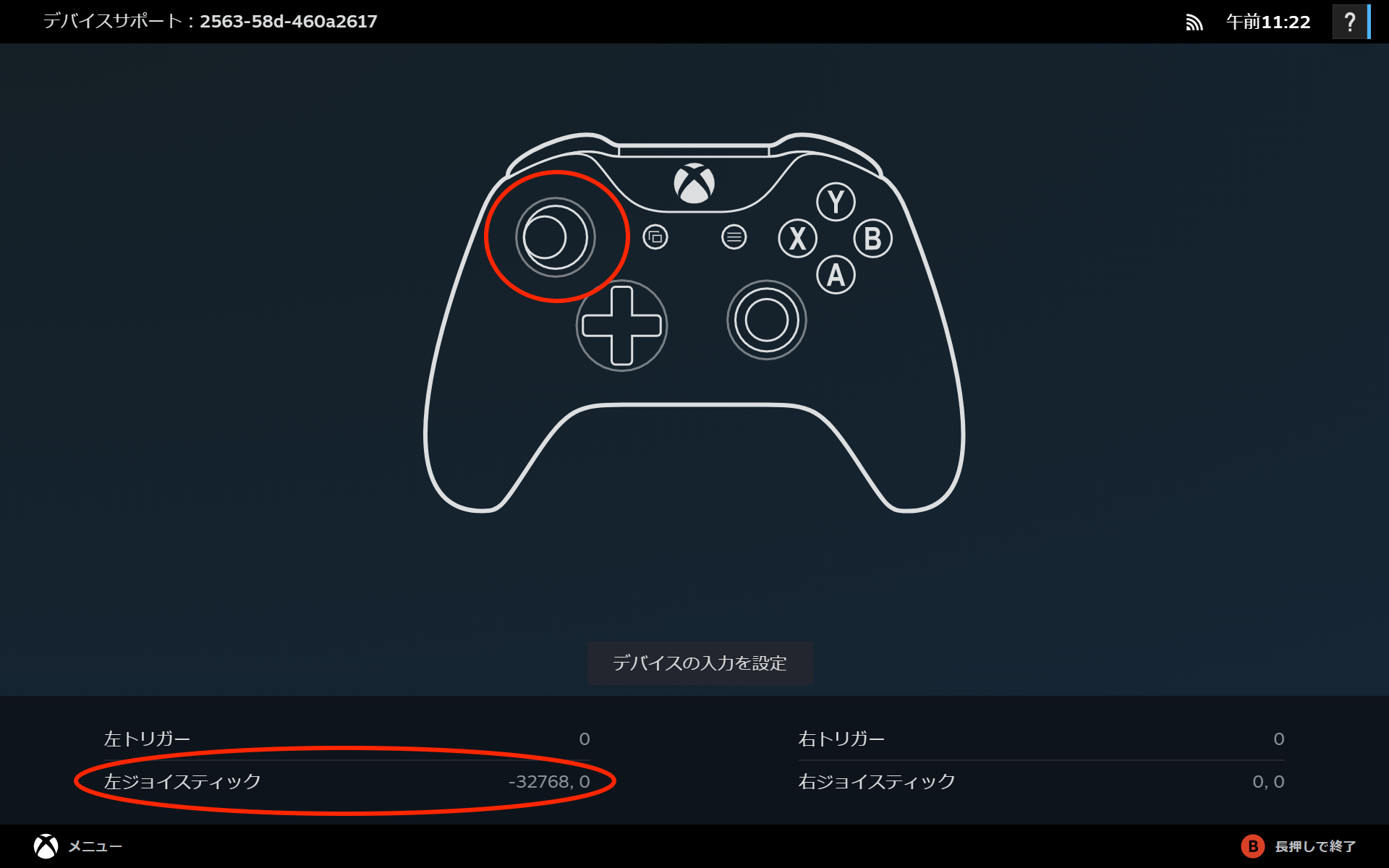1389x868 pixels.
Task: Click the B button on the controller diagram
Action: tap(872, 238)
